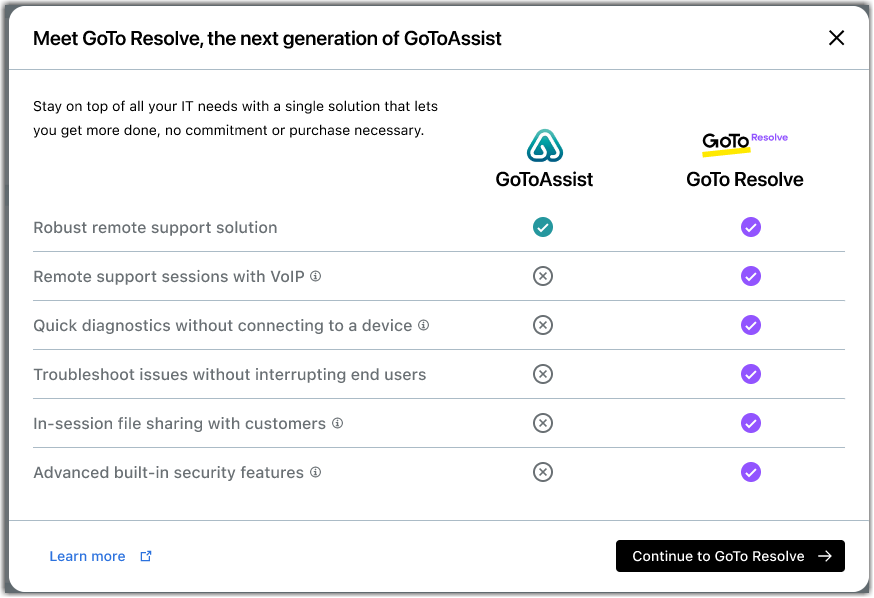
Task: Click GoTo Resolve checkmark for VoIP sessions
Action: coord(751,276)
